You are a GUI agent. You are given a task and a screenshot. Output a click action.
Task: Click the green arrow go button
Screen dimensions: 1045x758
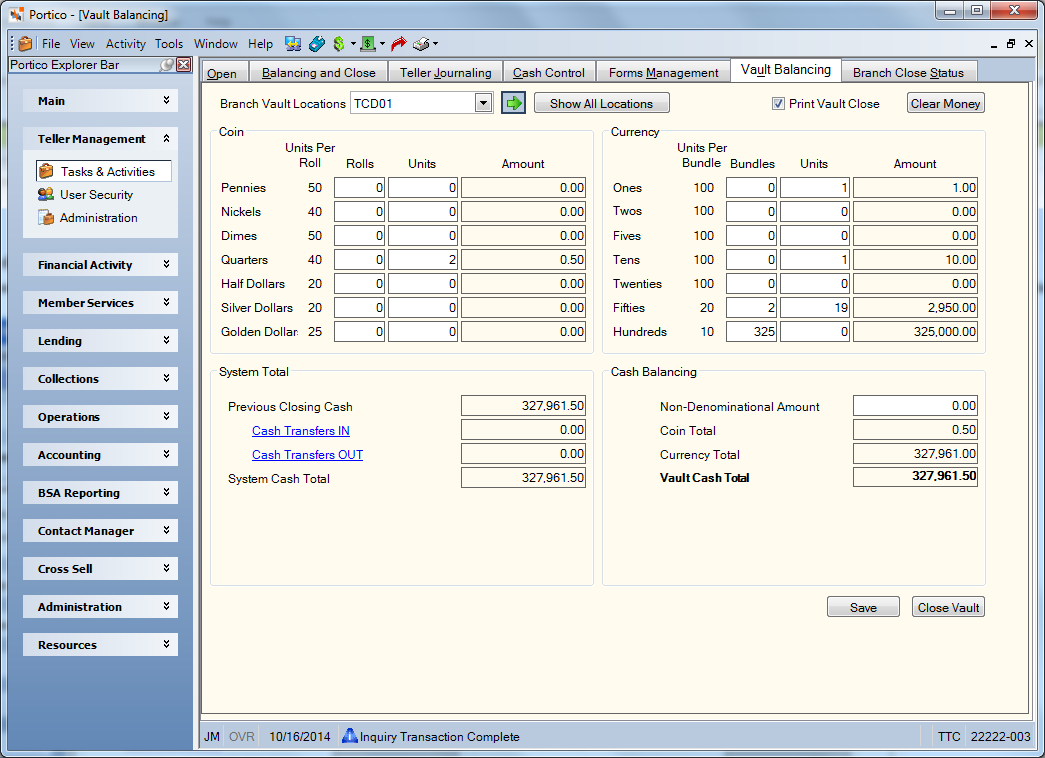(x=513, y=103)
